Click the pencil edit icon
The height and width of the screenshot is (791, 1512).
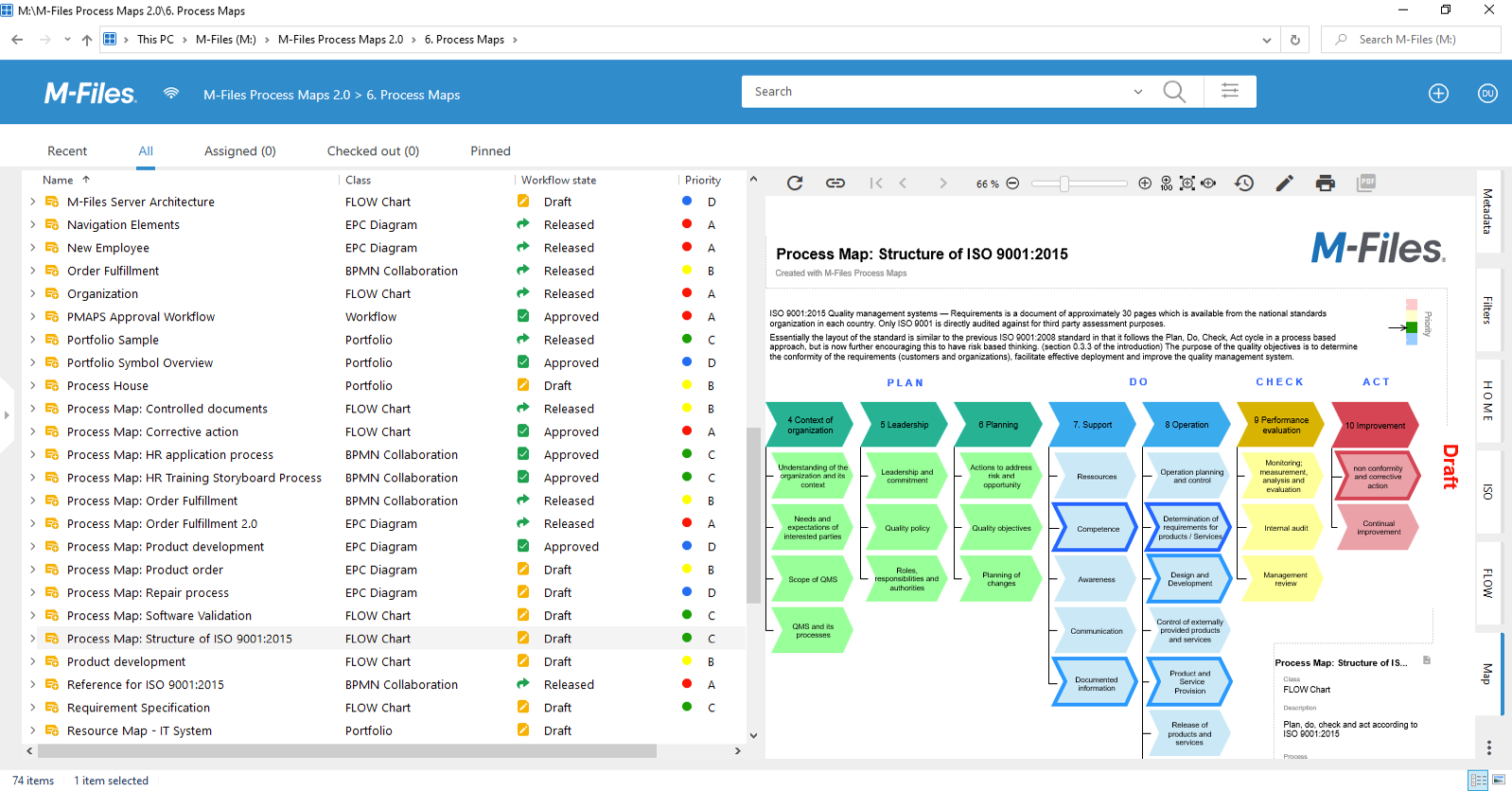tap(1284, 184)
